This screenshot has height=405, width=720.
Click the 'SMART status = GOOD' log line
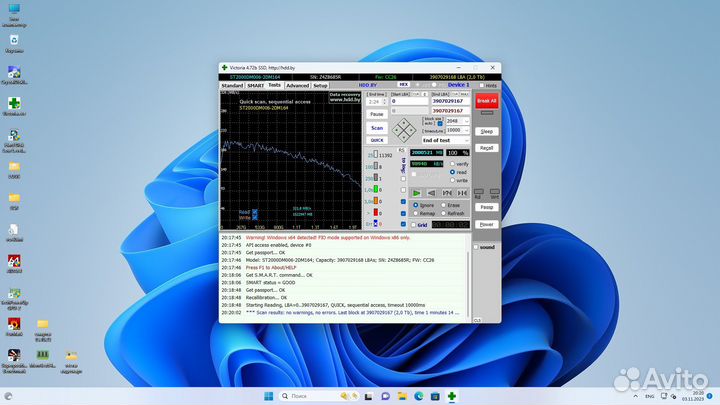click(x=270, y=282)
